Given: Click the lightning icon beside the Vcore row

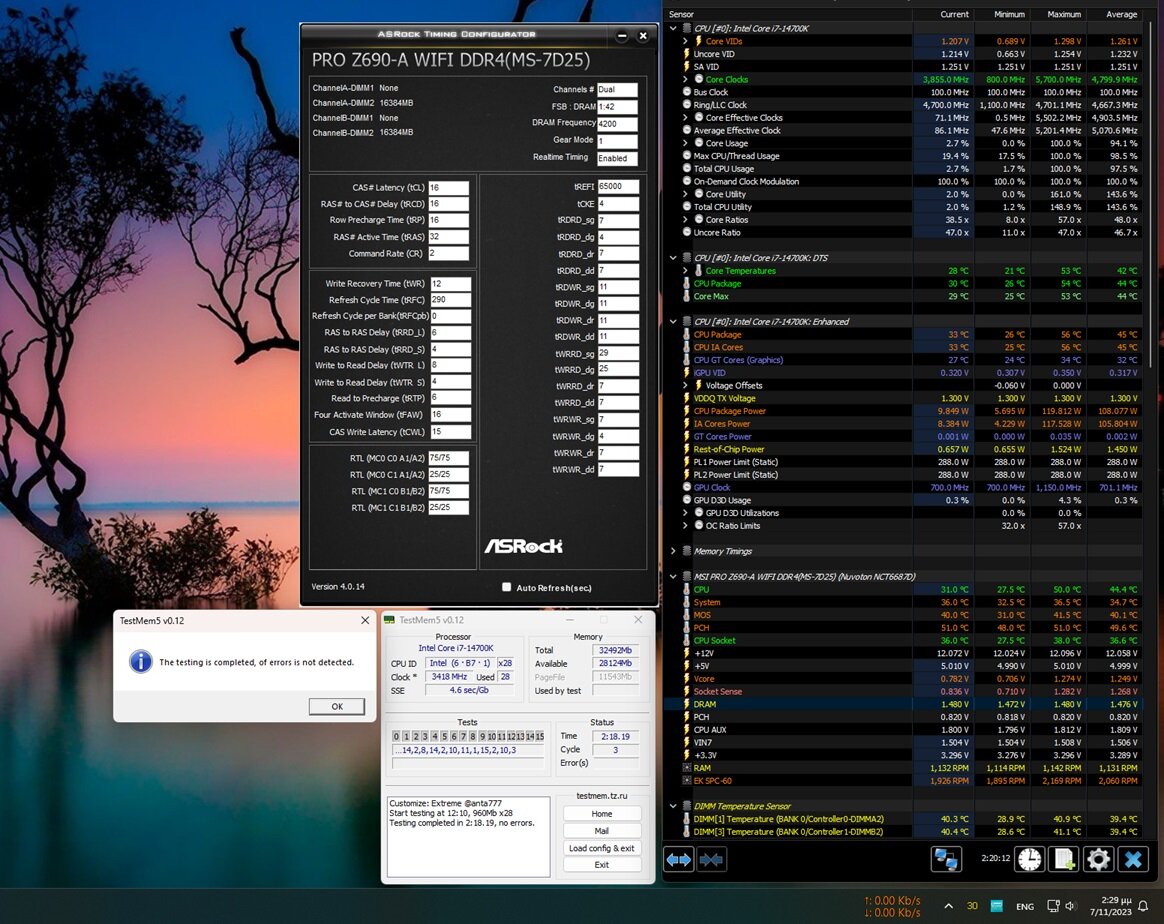Looking at the screenshot, I should point(687,678).
